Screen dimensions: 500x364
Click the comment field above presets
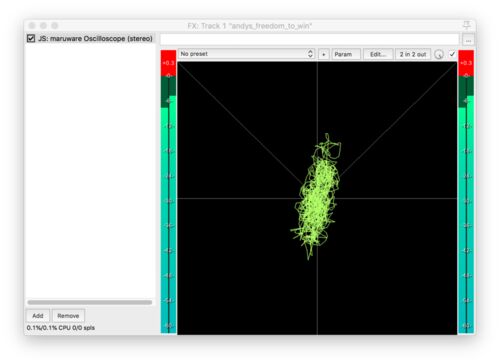click(x=310, y=39)
